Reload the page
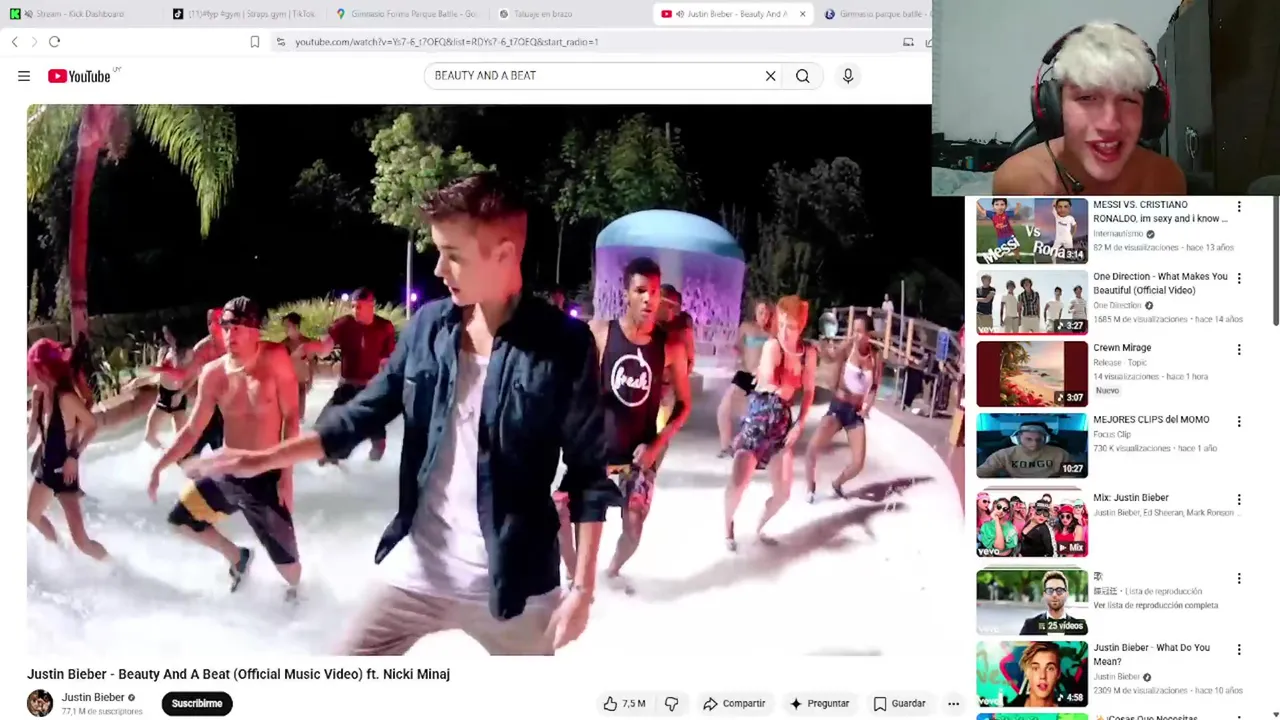 pos(54,42)
